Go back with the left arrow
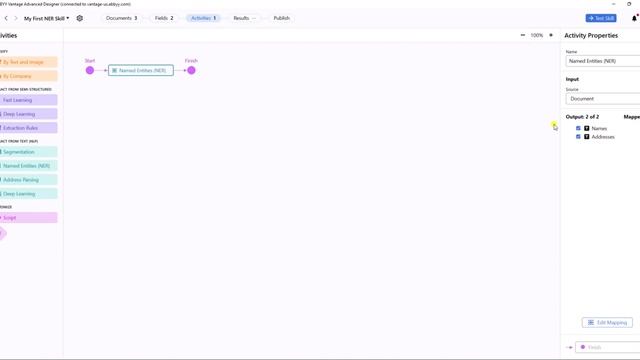The height and width of the screenshot is (360, 640). tap(6, 18)
